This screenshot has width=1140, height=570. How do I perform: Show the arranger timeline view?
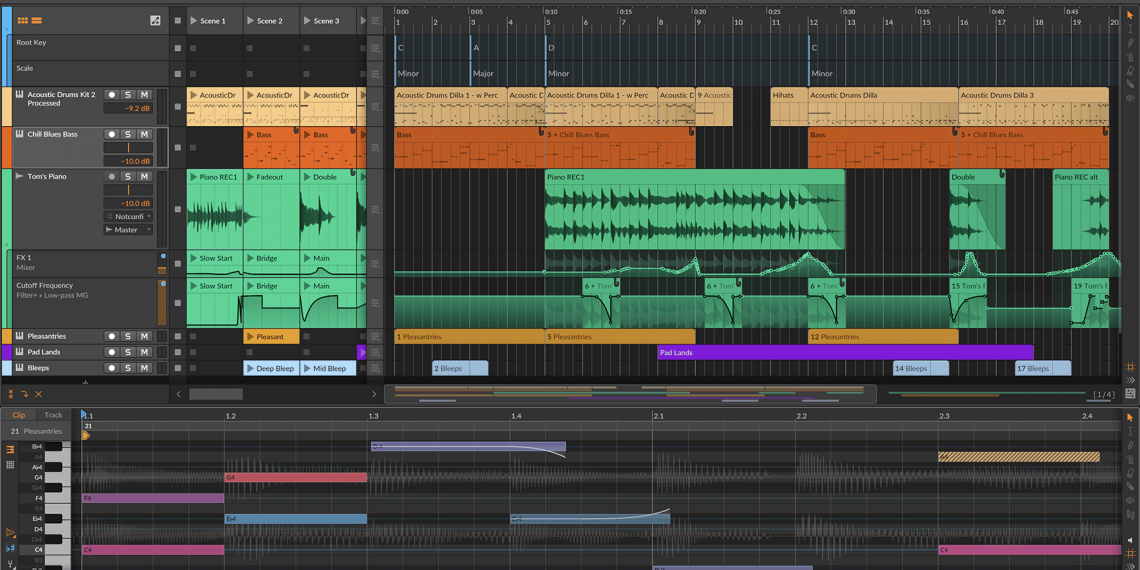(x=37, y=20)
